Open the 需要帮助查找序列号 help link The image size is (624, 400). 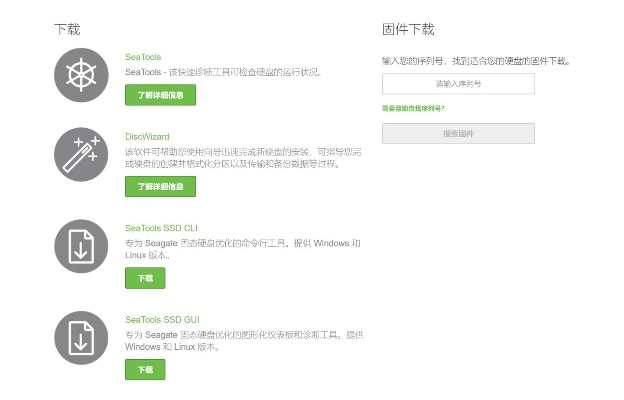413,108
